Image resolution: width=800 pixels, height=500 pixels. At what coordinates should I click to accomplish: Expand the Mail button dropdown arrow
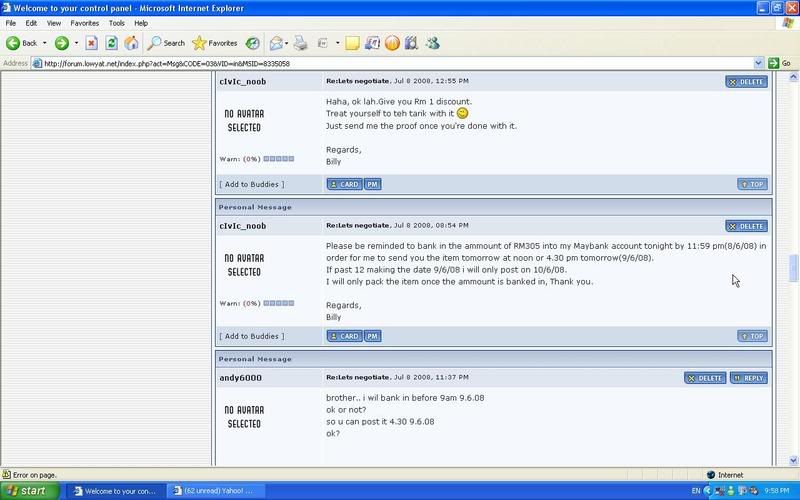pos(287,43)
